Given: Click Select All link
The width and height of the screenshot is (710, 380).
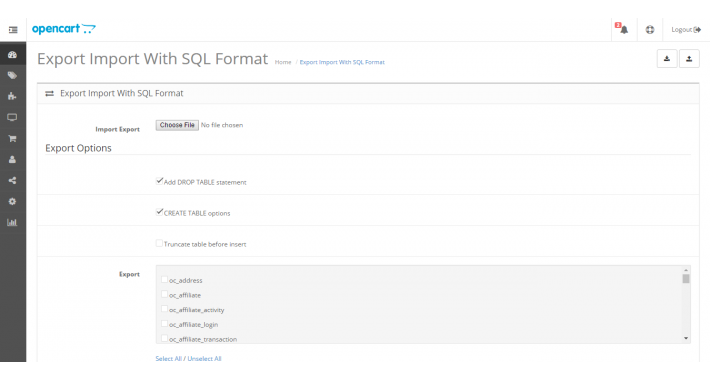Looking at the screenshot, I should (x=168, y=358).
